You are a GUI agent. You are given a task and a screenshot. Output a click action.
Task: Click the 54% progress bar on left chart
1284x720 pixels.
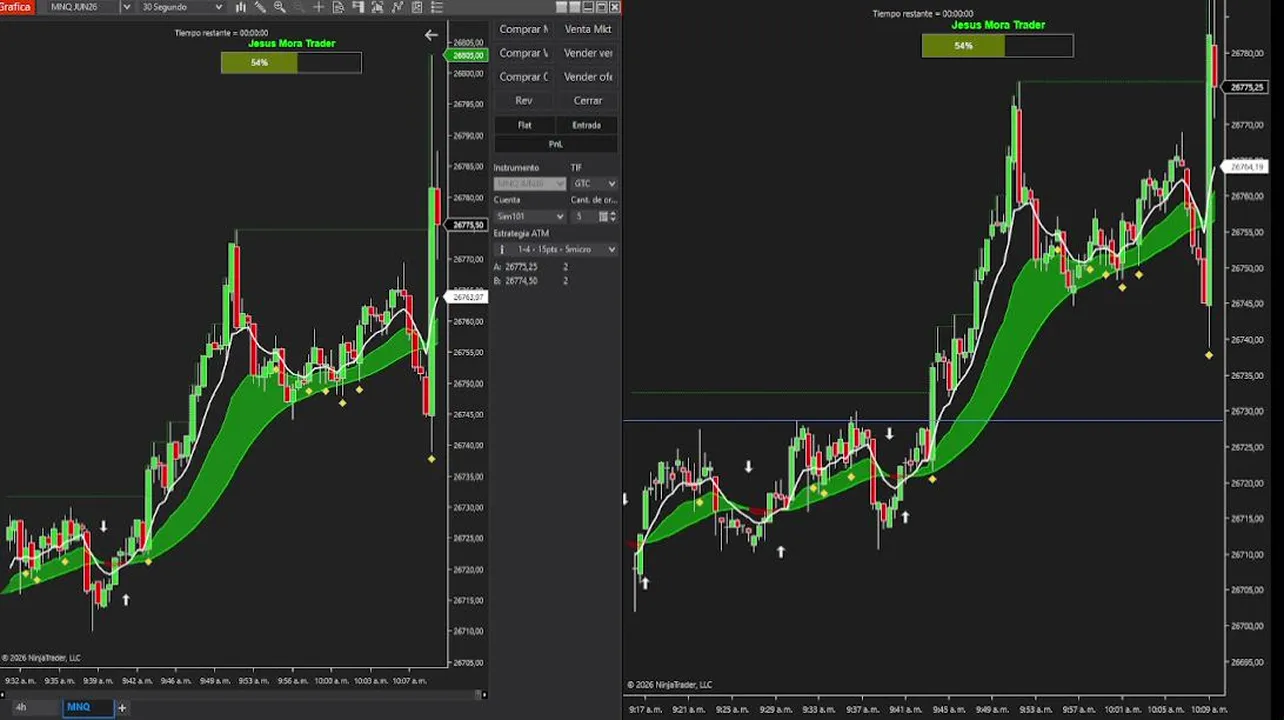click(x=291, y=63)
